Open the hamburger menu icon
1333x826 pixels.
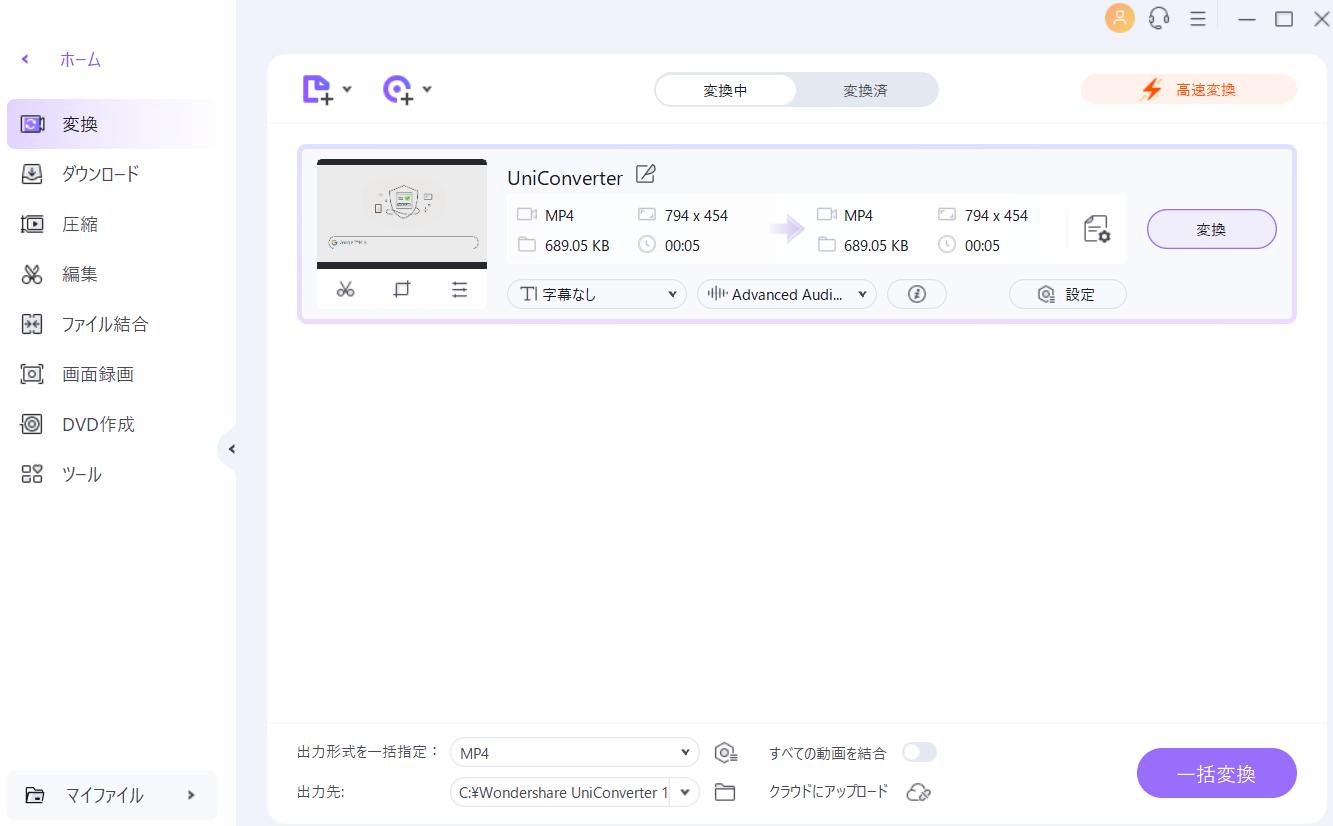pyautogui.click(x=1197, y=18)
